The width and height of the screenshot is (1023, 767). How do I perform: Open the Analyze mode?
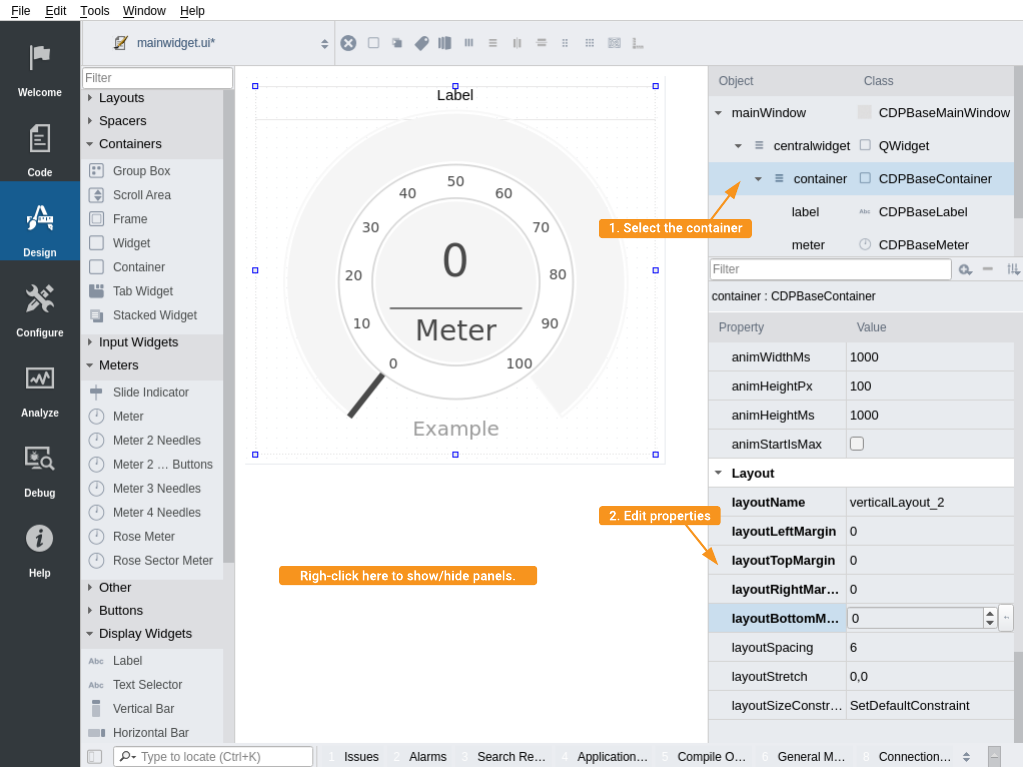[x=40, y=388]
